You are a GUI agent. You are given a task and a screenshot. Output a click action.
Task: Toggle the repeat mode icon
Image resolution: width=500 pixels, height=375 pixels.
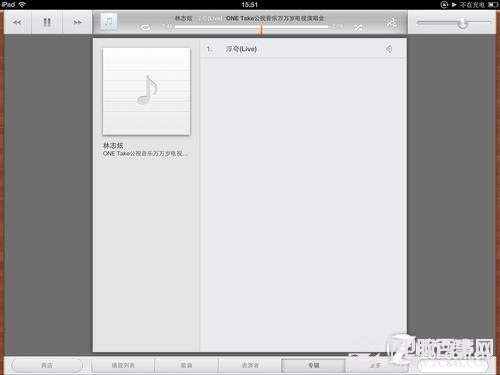pyautogui.click(x=145, y=27)
